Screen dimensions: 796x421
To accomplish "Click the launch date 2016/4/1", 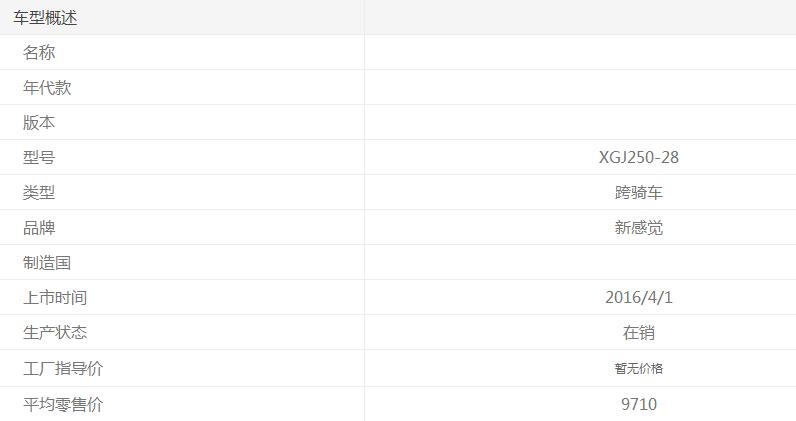I will (x=638, y=298).
